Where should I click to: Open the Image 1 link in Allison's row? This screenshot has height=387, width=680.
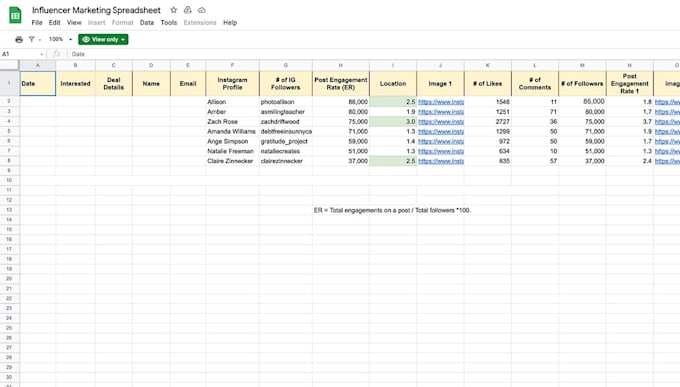441,102
